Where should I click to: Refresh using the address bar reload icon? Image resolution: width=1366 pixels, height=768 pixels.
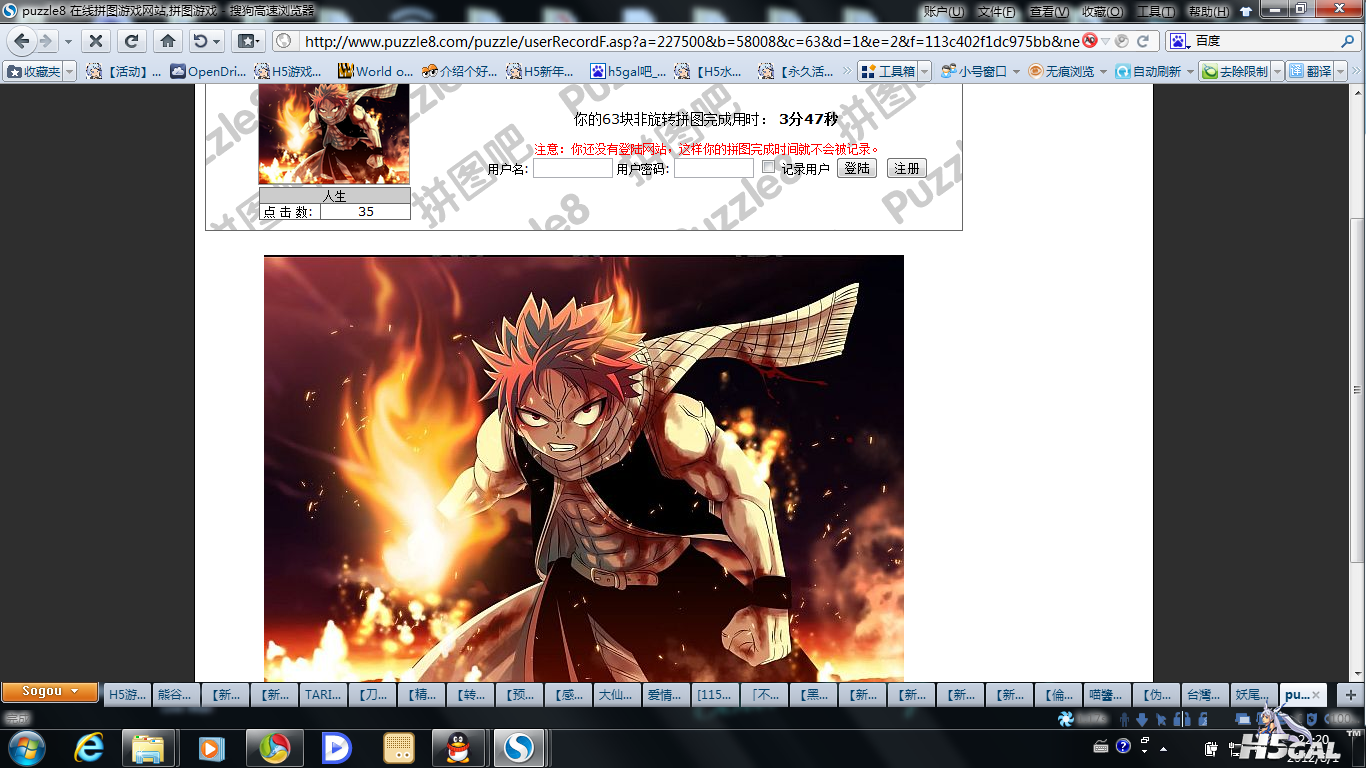1142,41
